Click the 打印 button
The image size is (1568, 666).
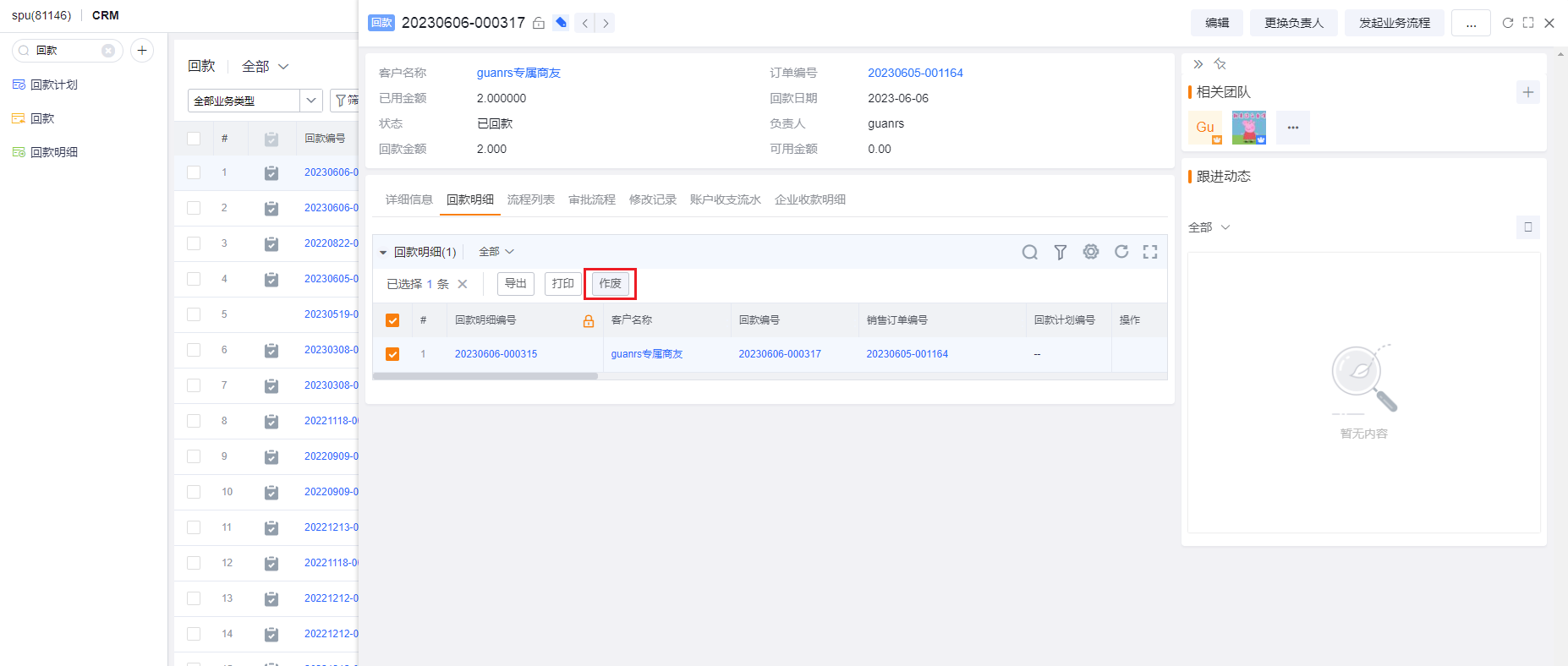[x=563, y=284]
